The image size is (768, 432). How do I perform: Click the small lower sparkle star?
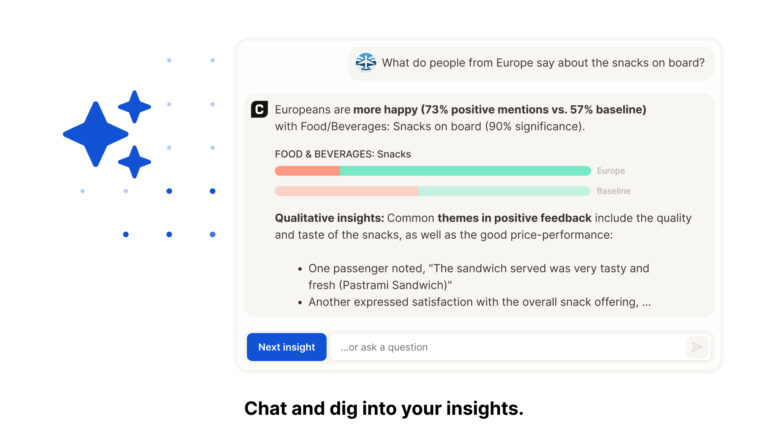click(x=134, y=161)
